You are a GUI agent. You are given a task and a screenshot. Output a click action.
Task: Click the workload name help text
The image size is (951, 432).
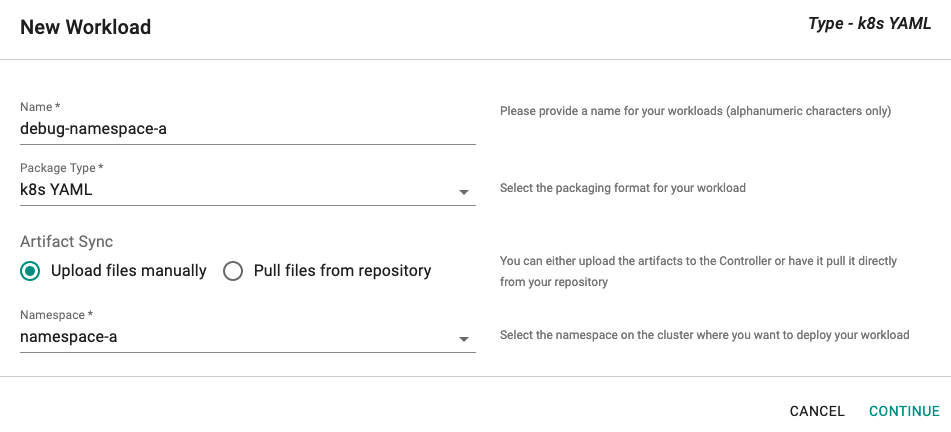pos(695,111)
